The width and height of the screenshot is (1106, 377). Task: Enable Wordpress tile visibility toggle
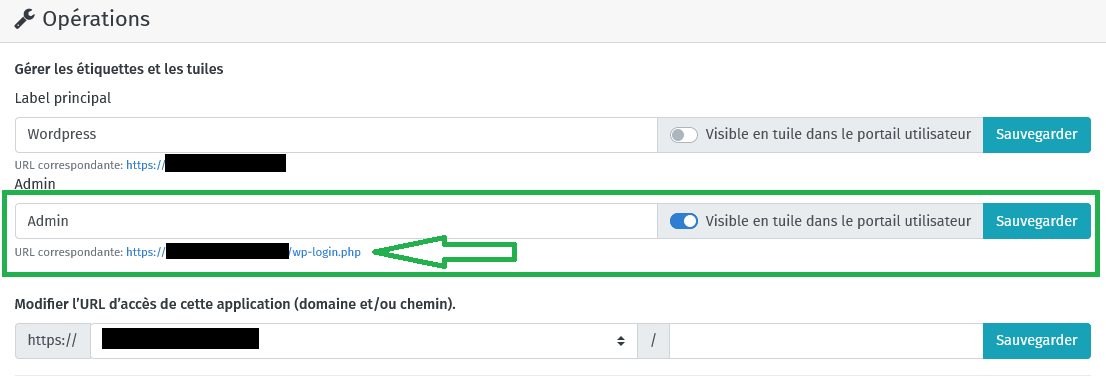click(x=683, y=134)
